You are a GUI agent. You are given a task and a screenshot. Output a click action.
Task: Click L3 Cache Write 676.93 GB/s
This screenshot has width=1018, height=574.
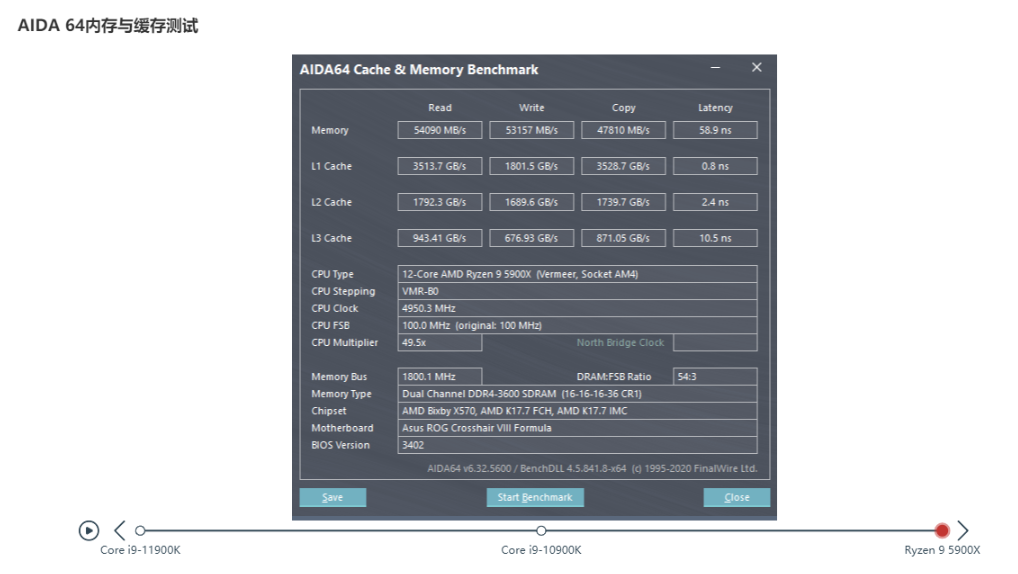(x=532, y=238)
